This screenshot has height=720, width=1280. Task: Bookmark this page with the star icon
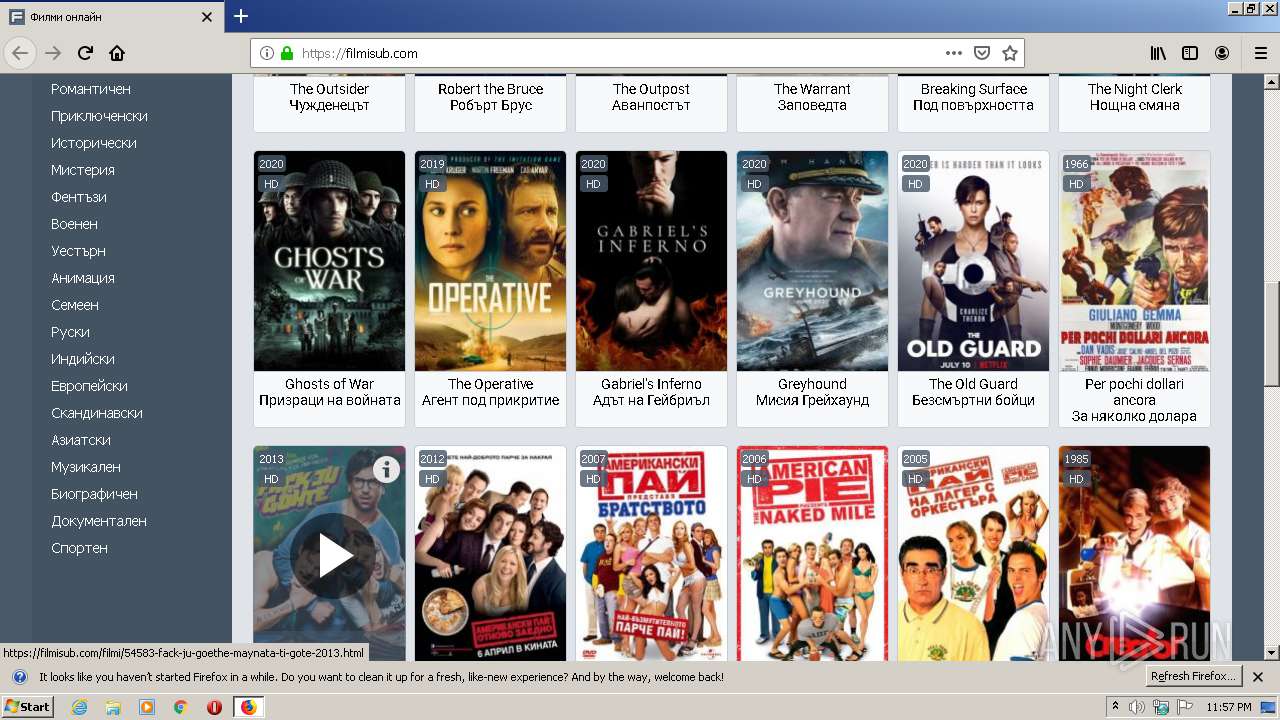click(x=1010, y=53)
